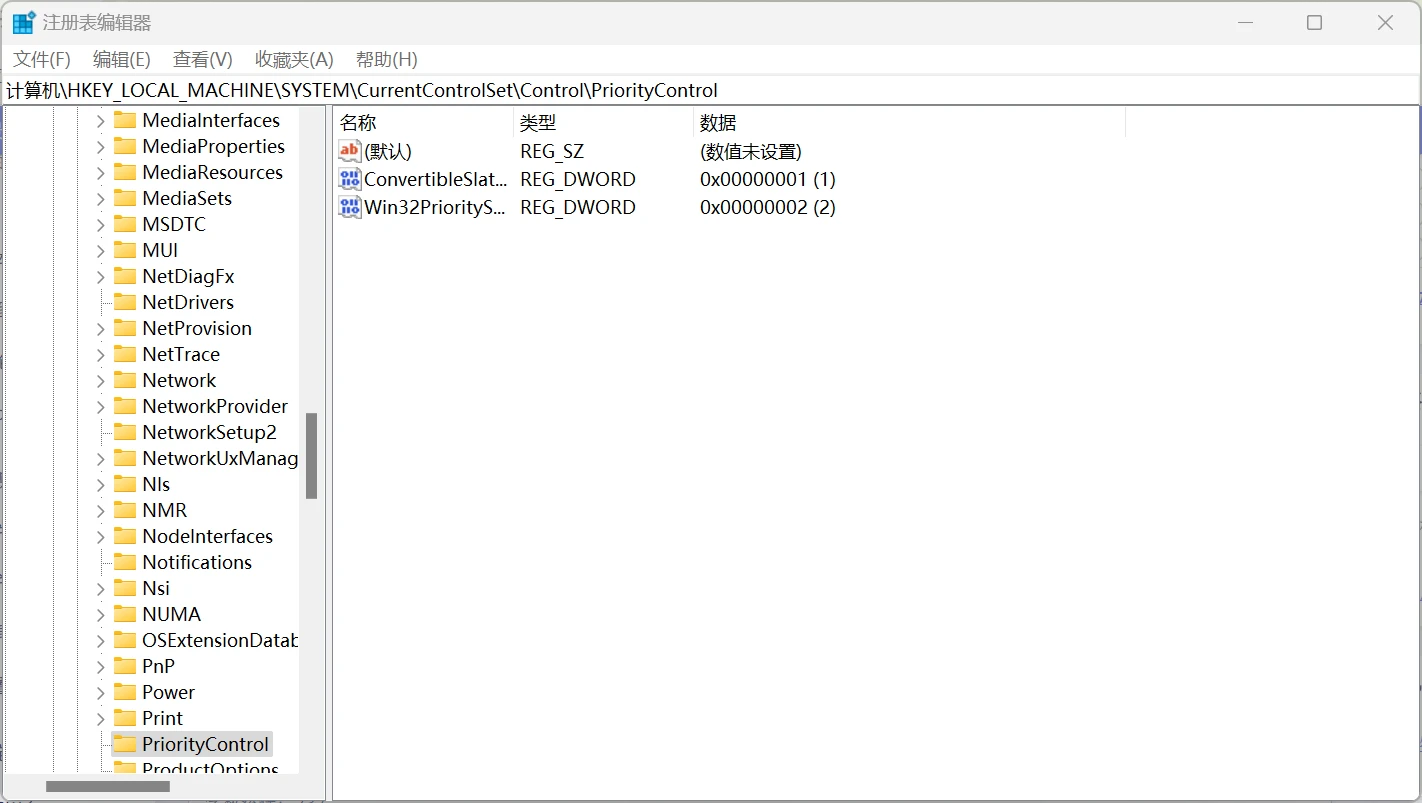The height and width of the screenshot is (803, 1422).
Task: Open the 文件(F) menu
Action: click(x=42, y=60)
